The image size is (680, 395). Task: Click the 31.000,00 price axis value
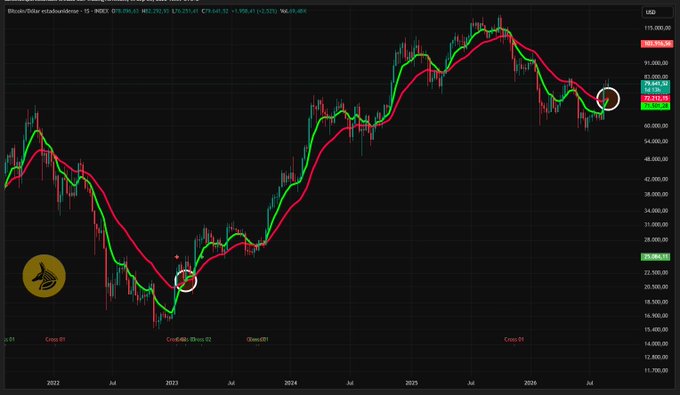point(656,225)
